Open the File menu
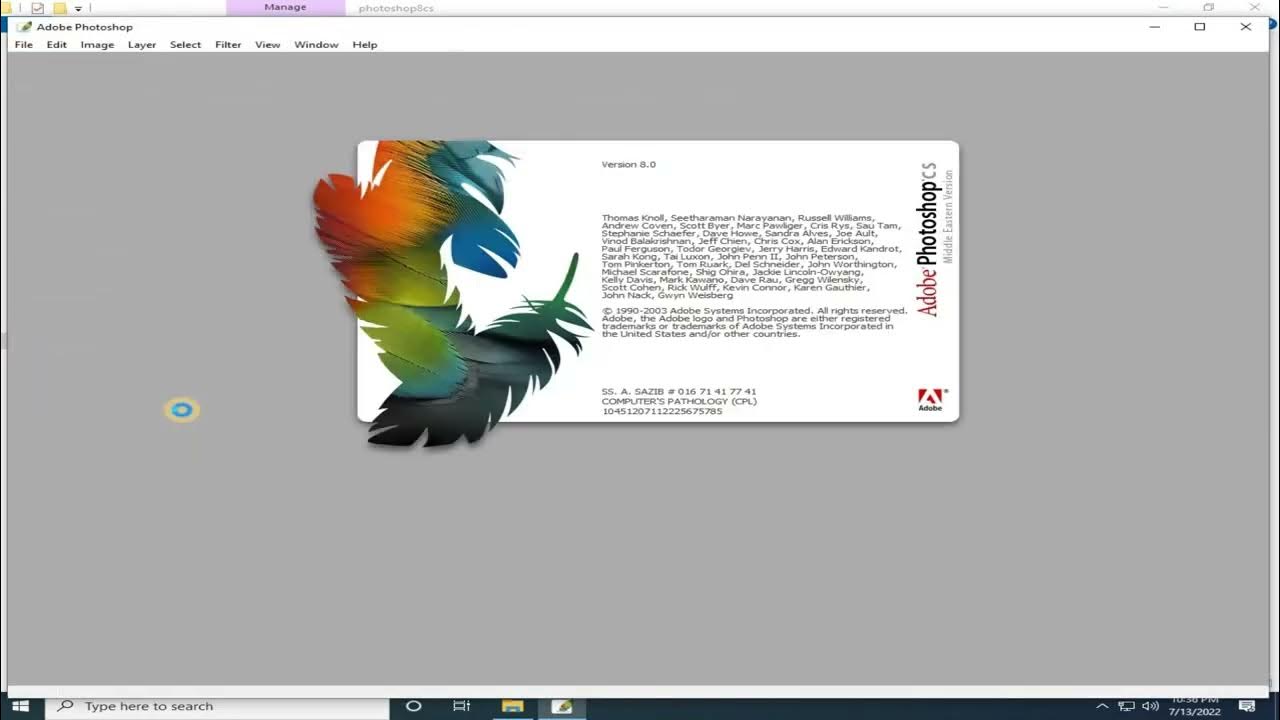Viewport: 1280px width, 720px height. [x=24, y=45]
